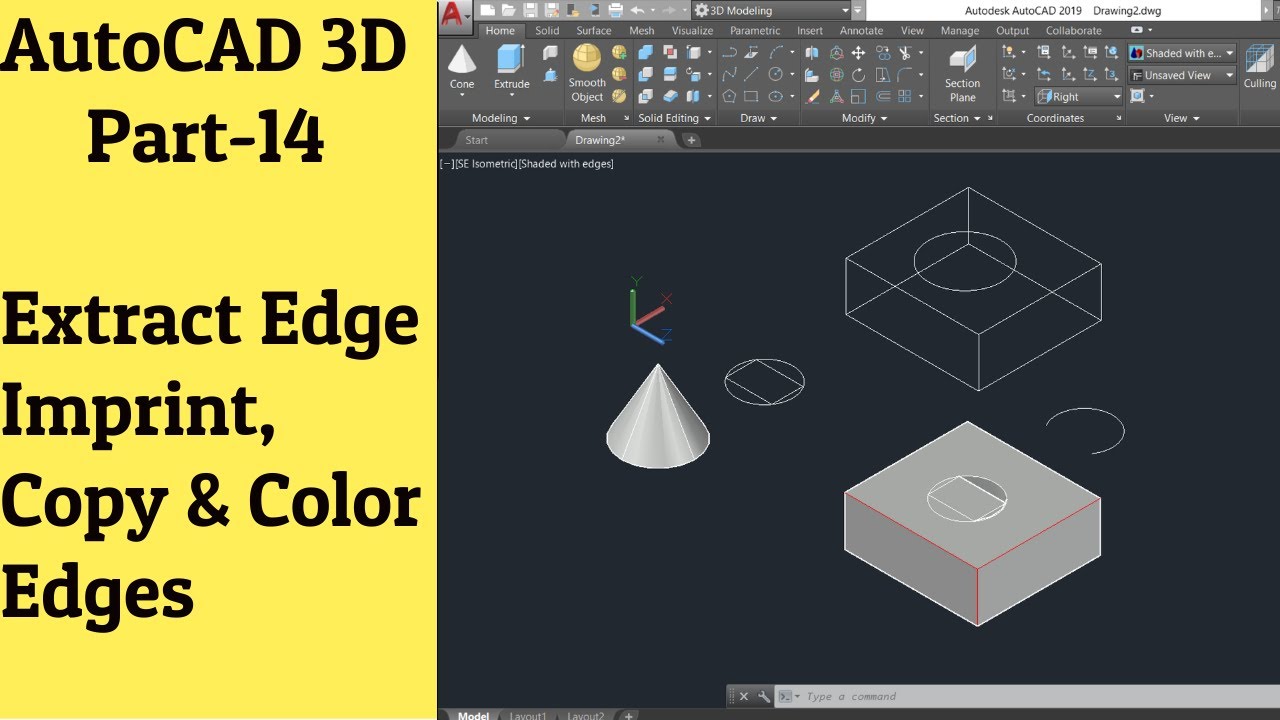
Task: Close the Drawing2 file tab
Action: (660, 140)
